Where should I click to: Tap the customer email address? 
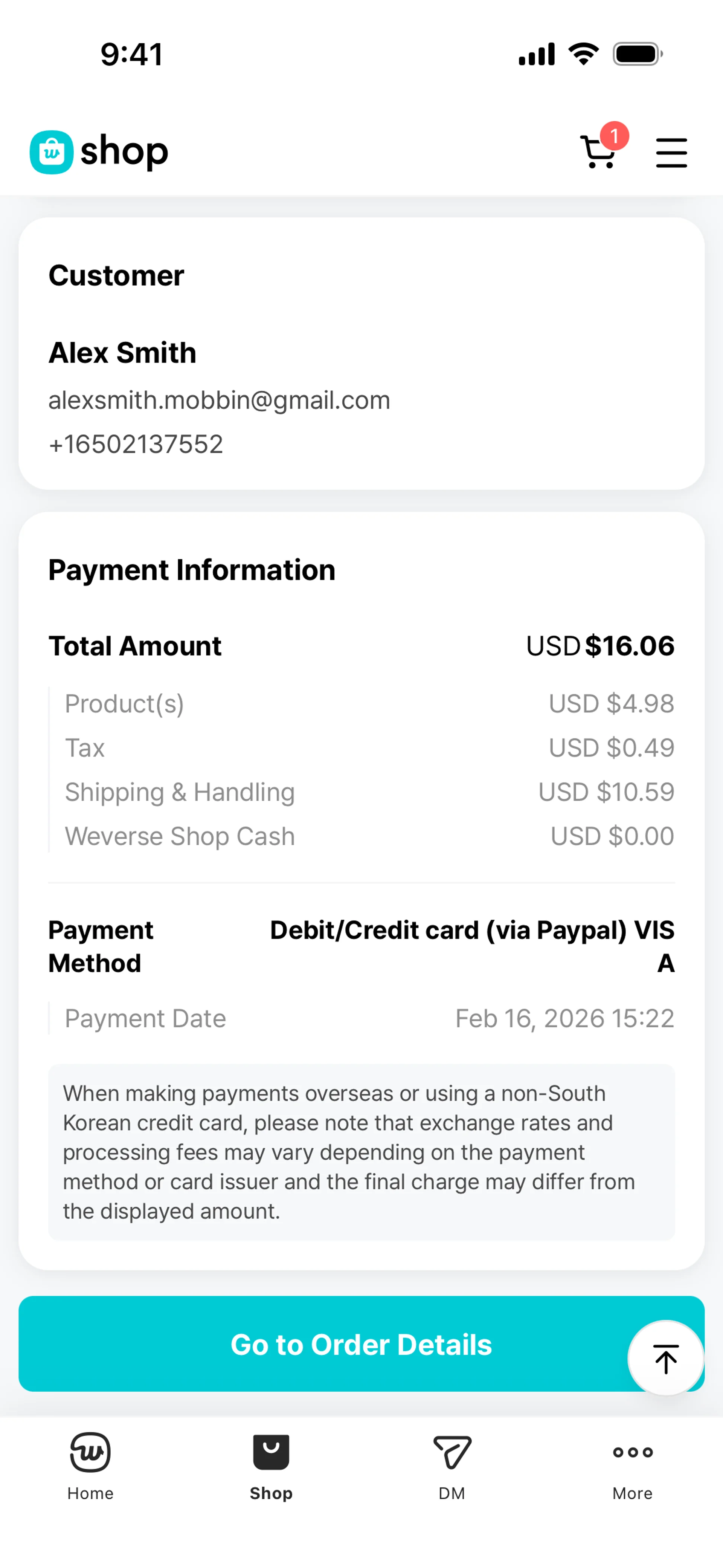pos(219,400)
